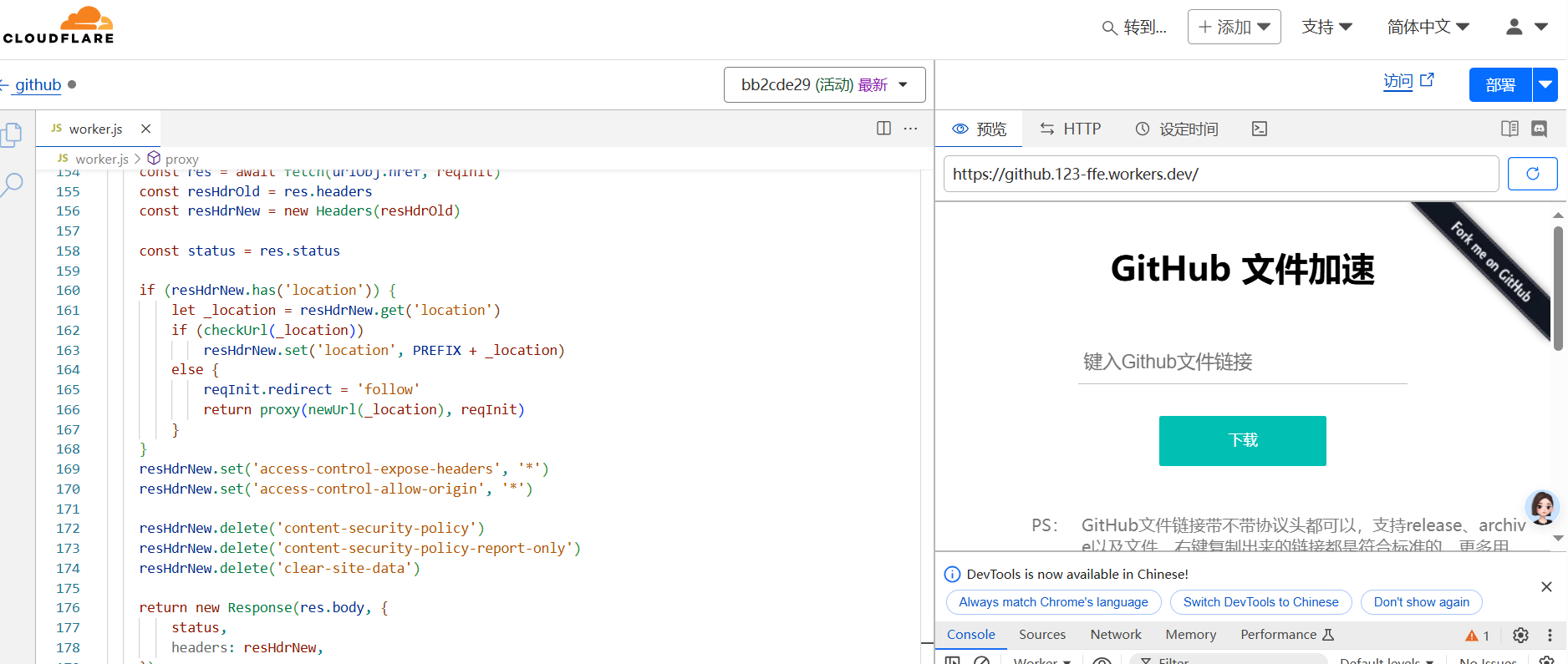Select the DevTools Console tab

pyautogui.click(x=970, y=635)
